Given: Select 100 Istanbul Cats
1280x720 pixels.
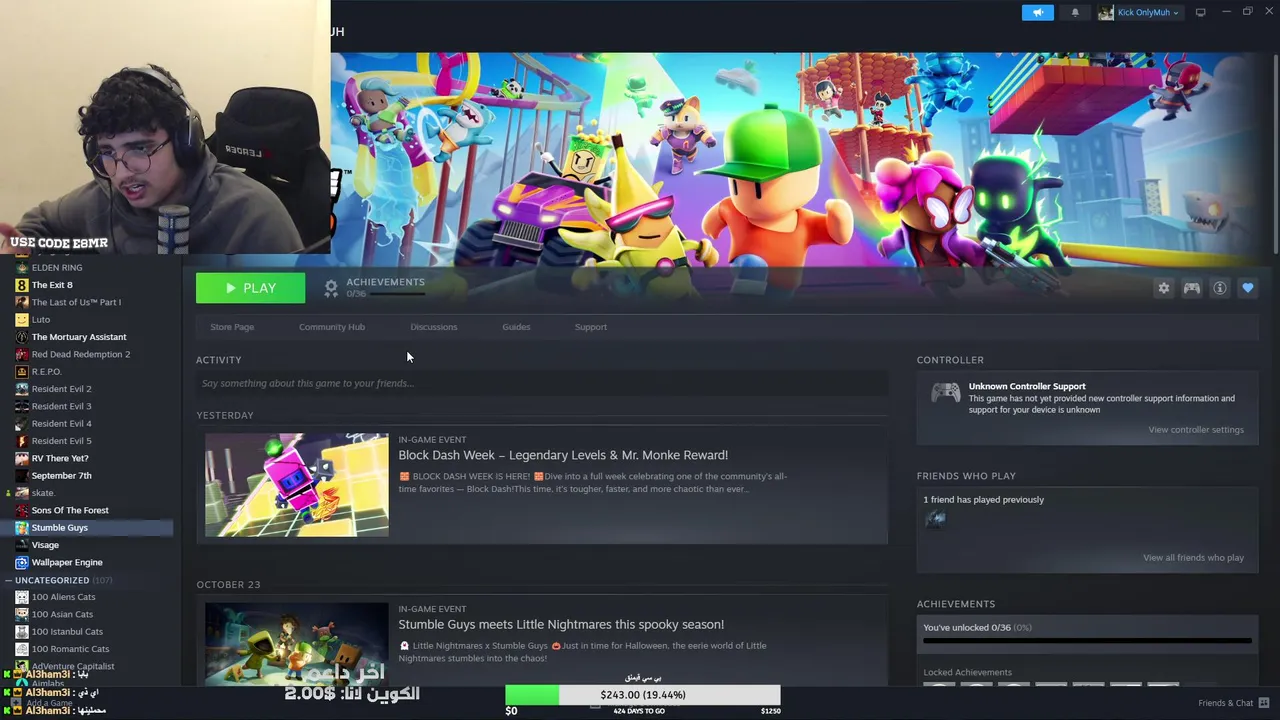Looking at the screenshot, I should coord(67,632).
